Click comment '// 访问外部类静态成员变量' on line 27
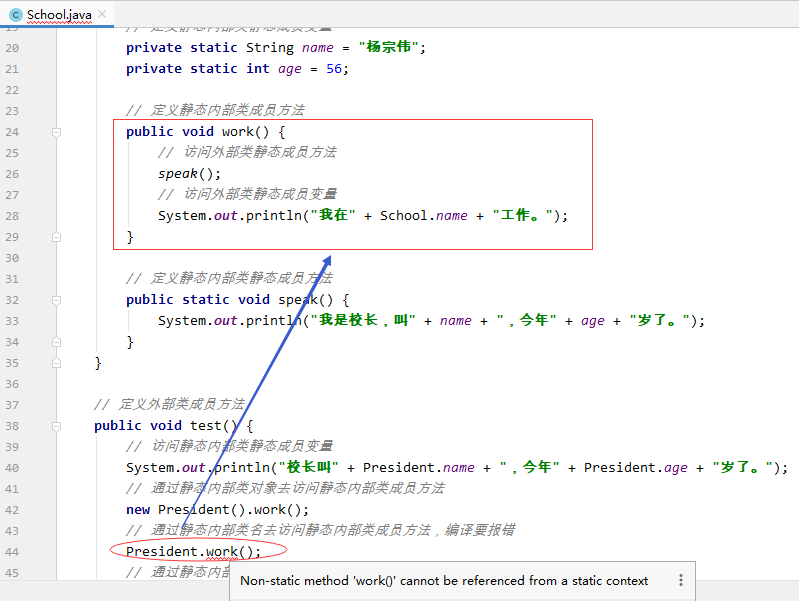The height and width of the screenshot is (601, 799). tap(247, 195)
